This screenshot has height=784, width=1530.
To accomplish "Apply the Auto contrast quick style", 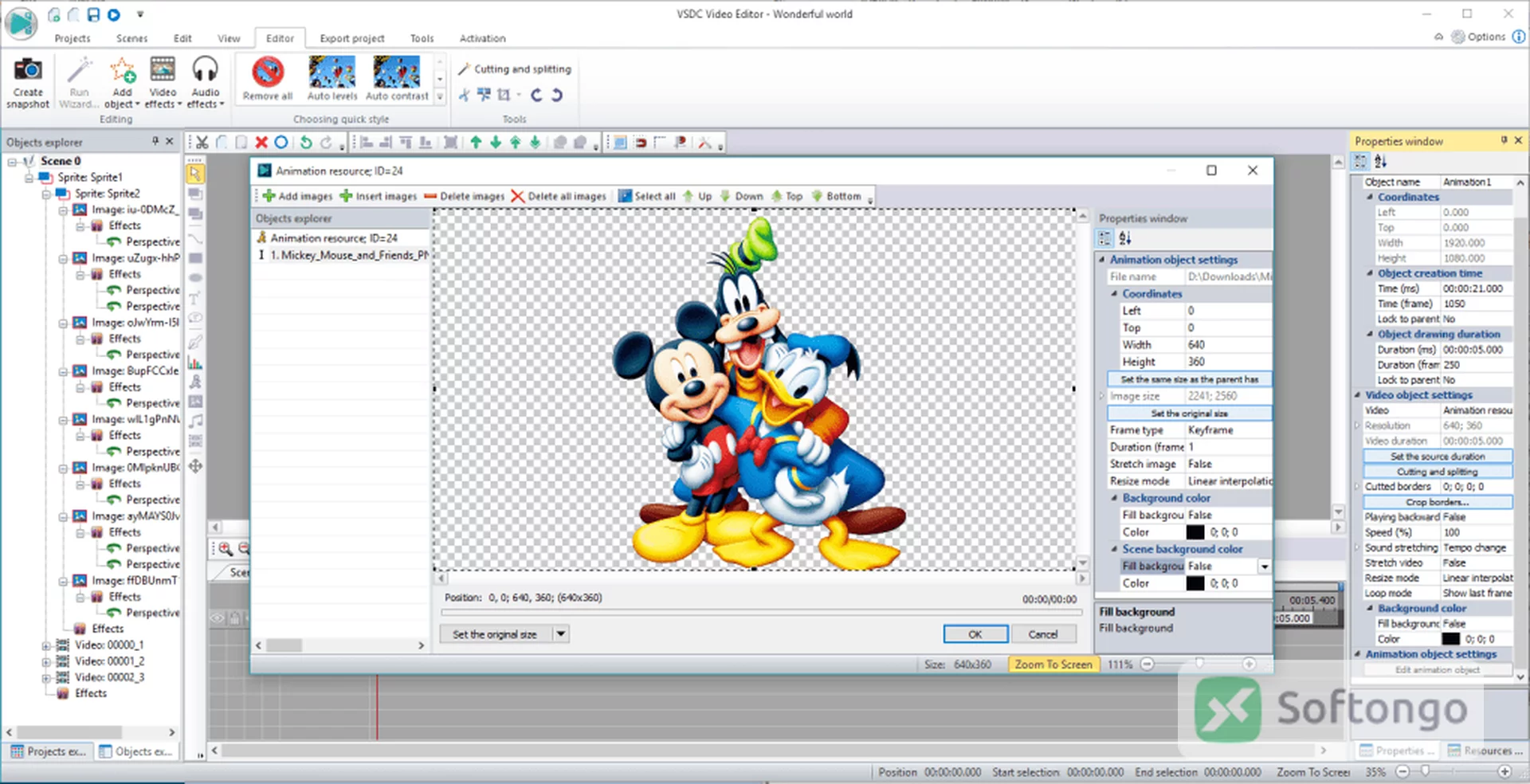I will 397,78.
